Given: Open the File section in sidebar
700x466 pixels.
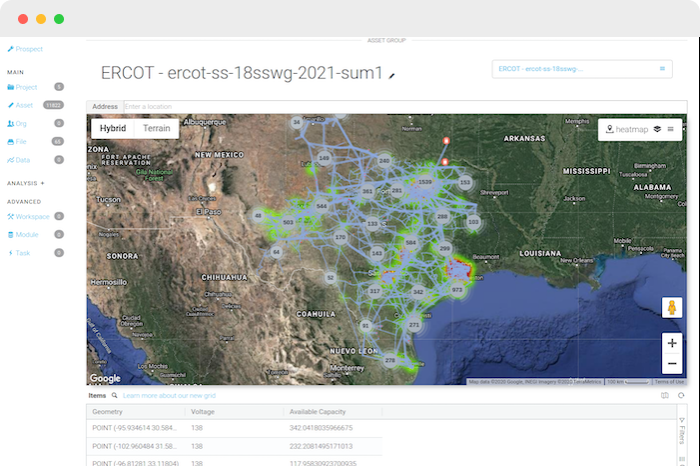Looking at the screenshot, I should 17,142.
